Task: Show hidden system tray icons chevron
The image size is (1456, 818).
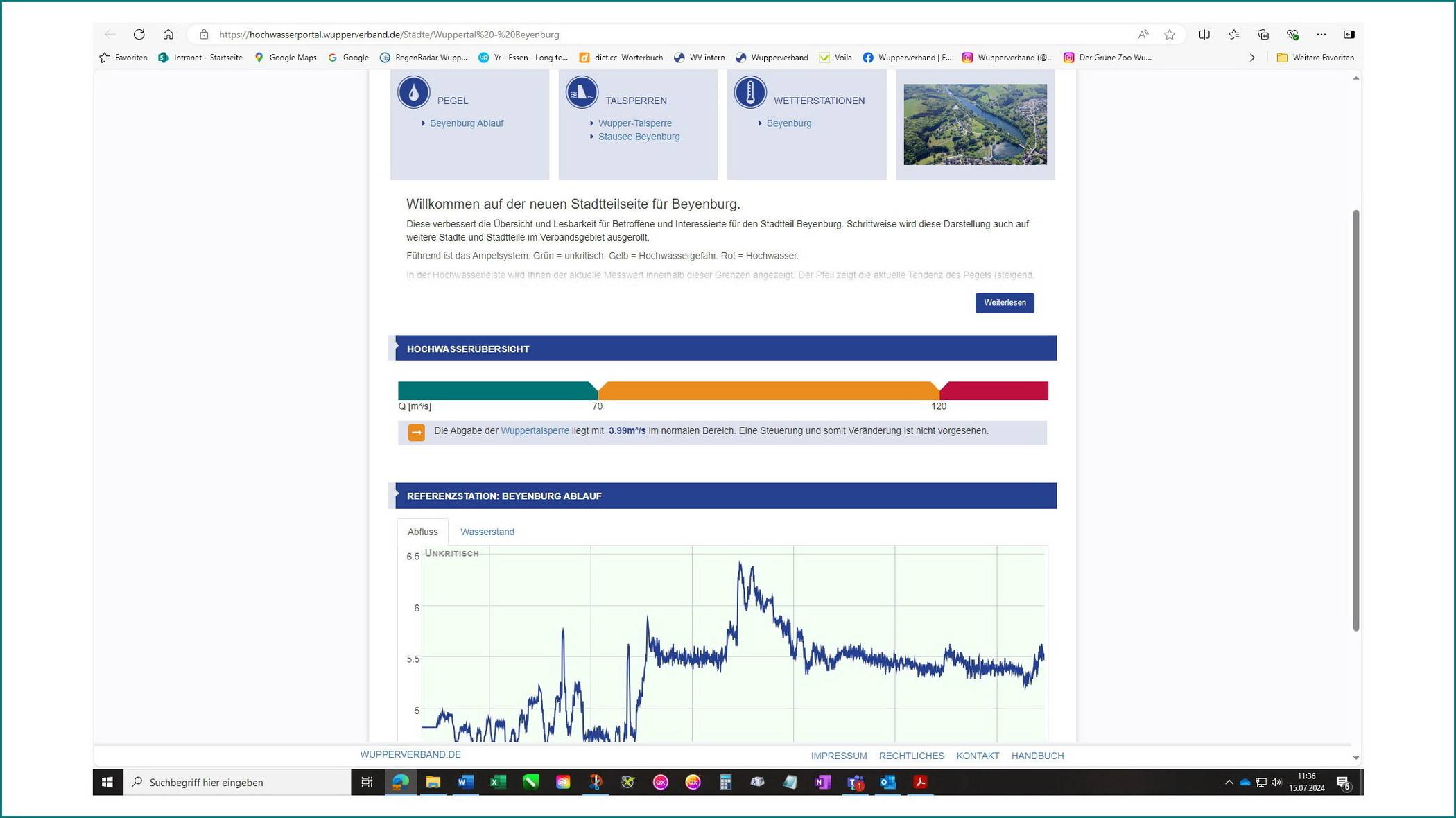Action: click(1229, 782)
